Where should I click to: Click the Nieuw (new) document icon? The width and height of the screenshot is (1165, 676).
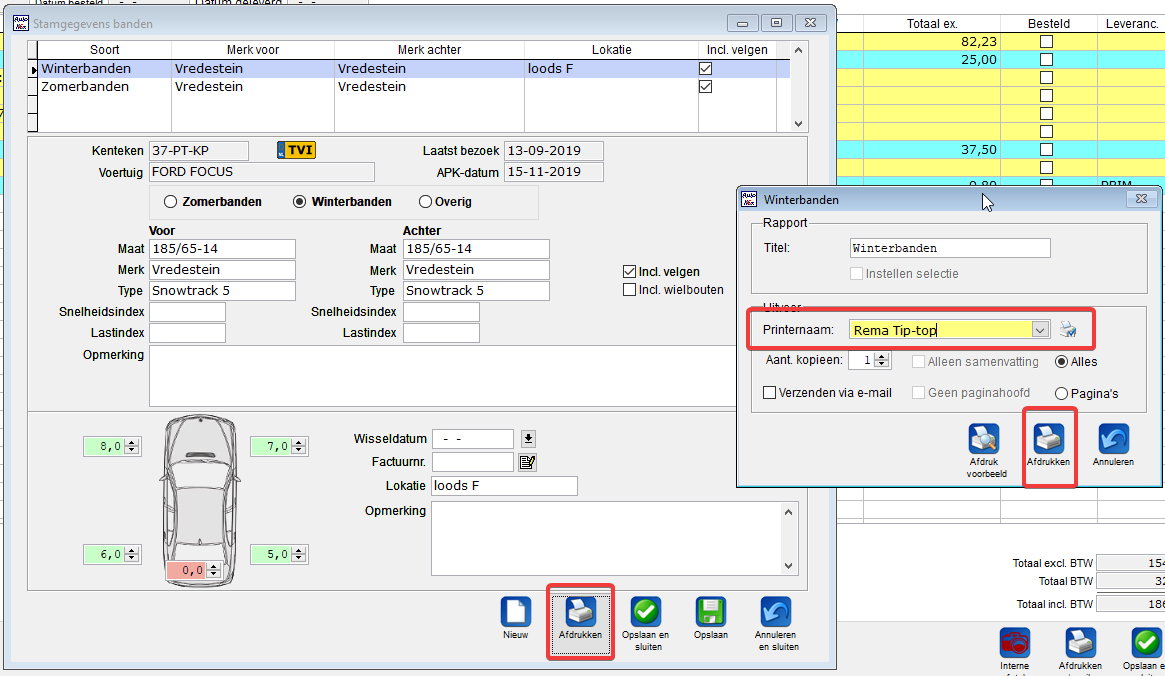[516, 612]
